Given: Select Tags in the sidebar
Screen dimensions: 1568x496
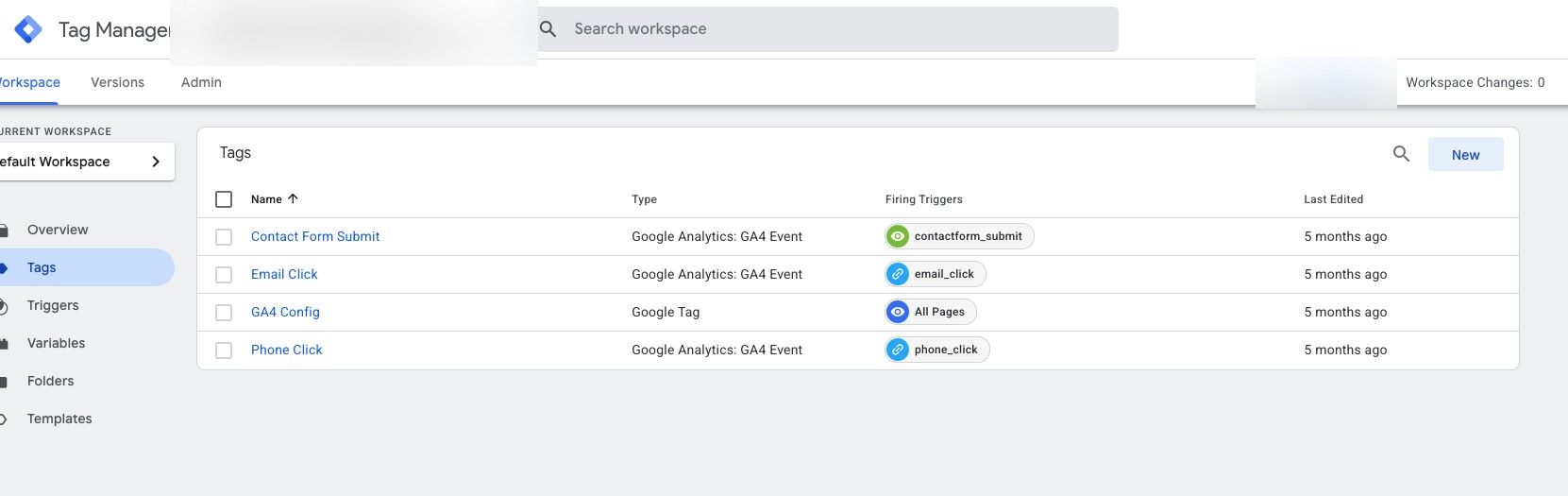Looking at the screenshot, I should pyautogui.click(x=87, y=267).
